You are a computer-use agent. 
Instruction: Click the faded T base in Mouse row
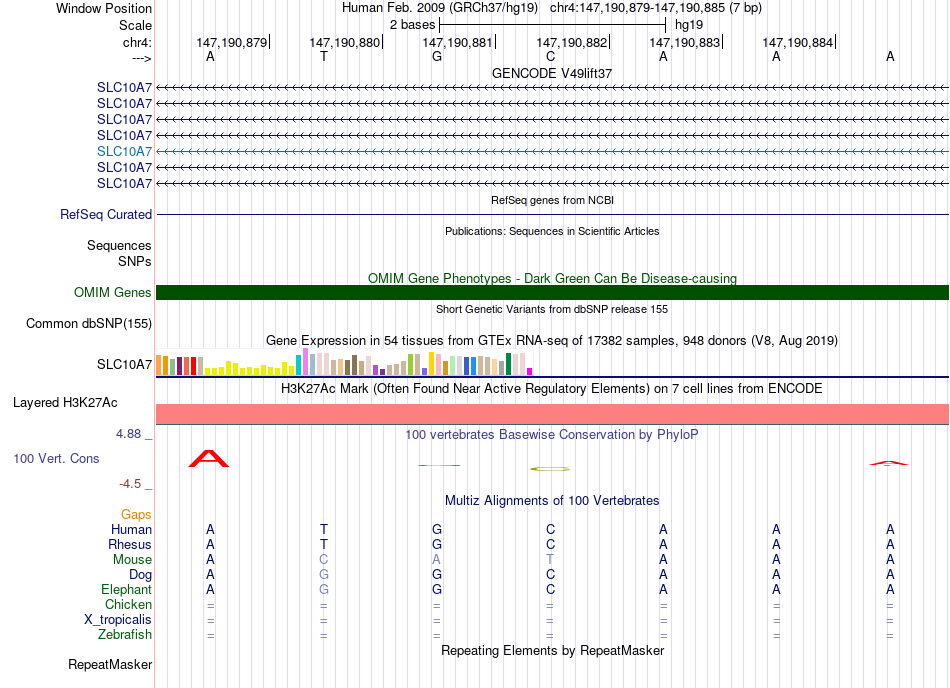550,560
